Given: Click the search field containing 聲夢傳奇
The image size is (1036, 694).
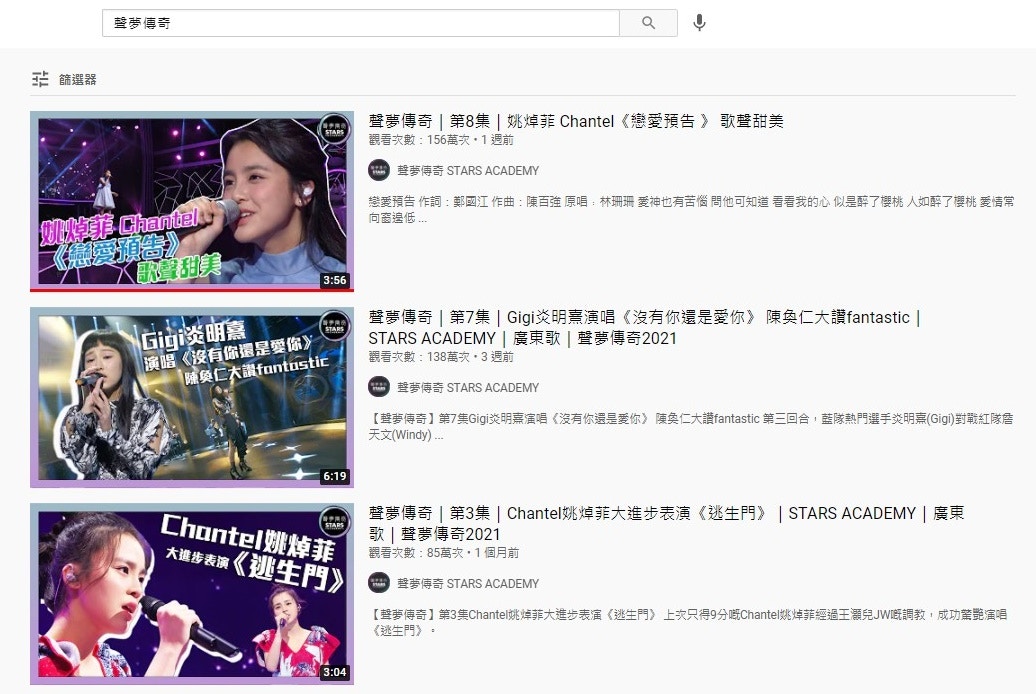Looking at the screenshot, I should pyautogui.click(x=360, y=23).
